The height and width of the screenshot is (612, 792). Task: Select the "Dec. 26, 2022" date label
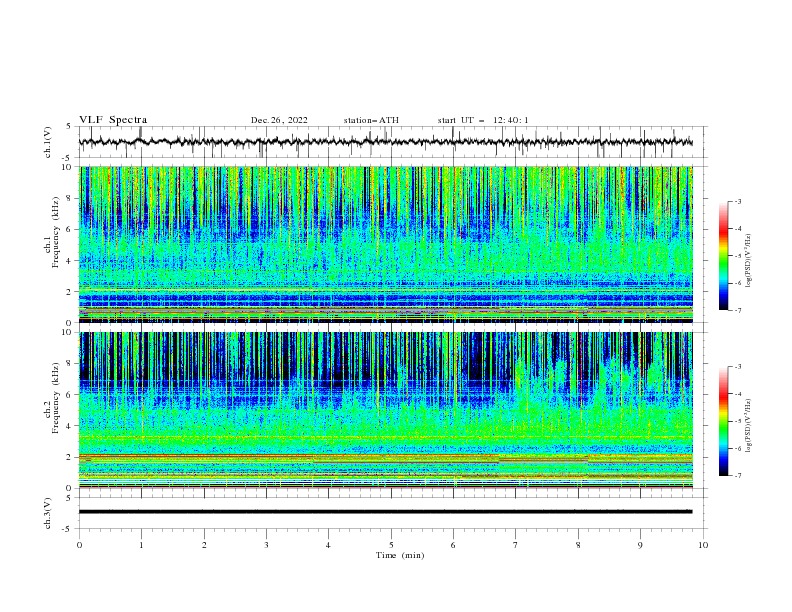[x=279, y=120]
